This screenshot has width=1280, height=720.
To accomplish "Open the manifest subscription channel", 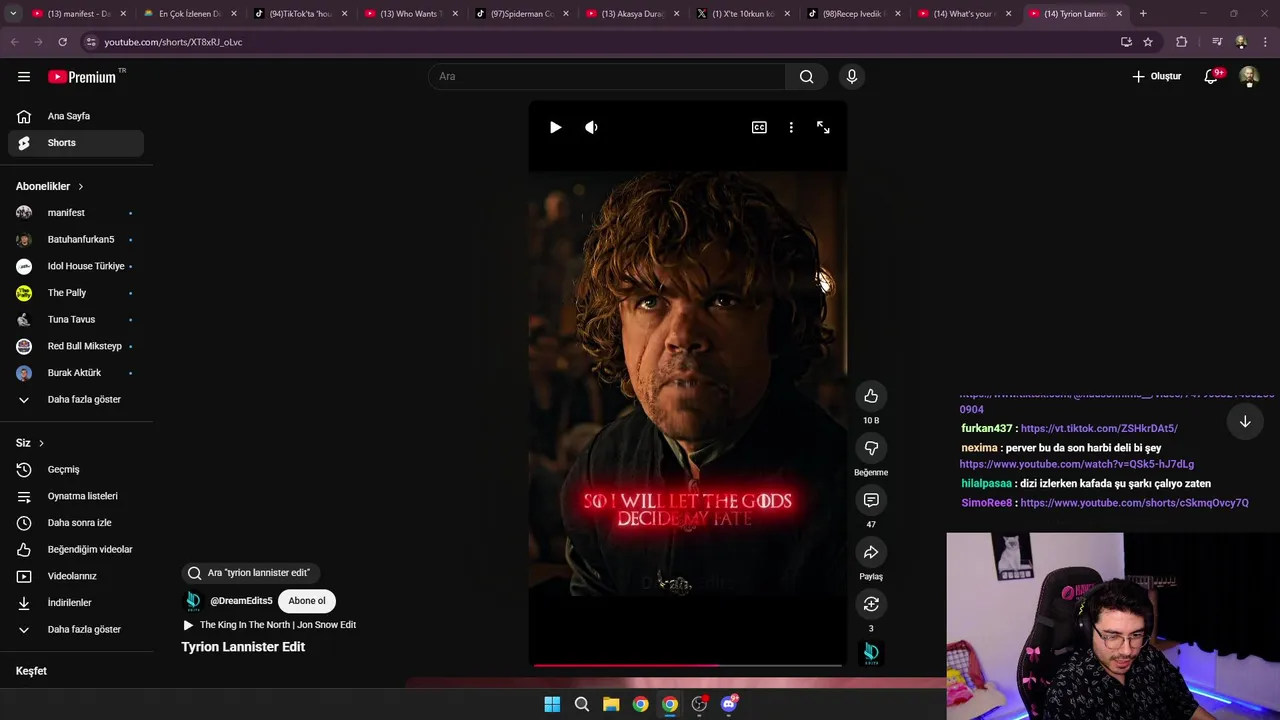I will [x=76, y=213].
